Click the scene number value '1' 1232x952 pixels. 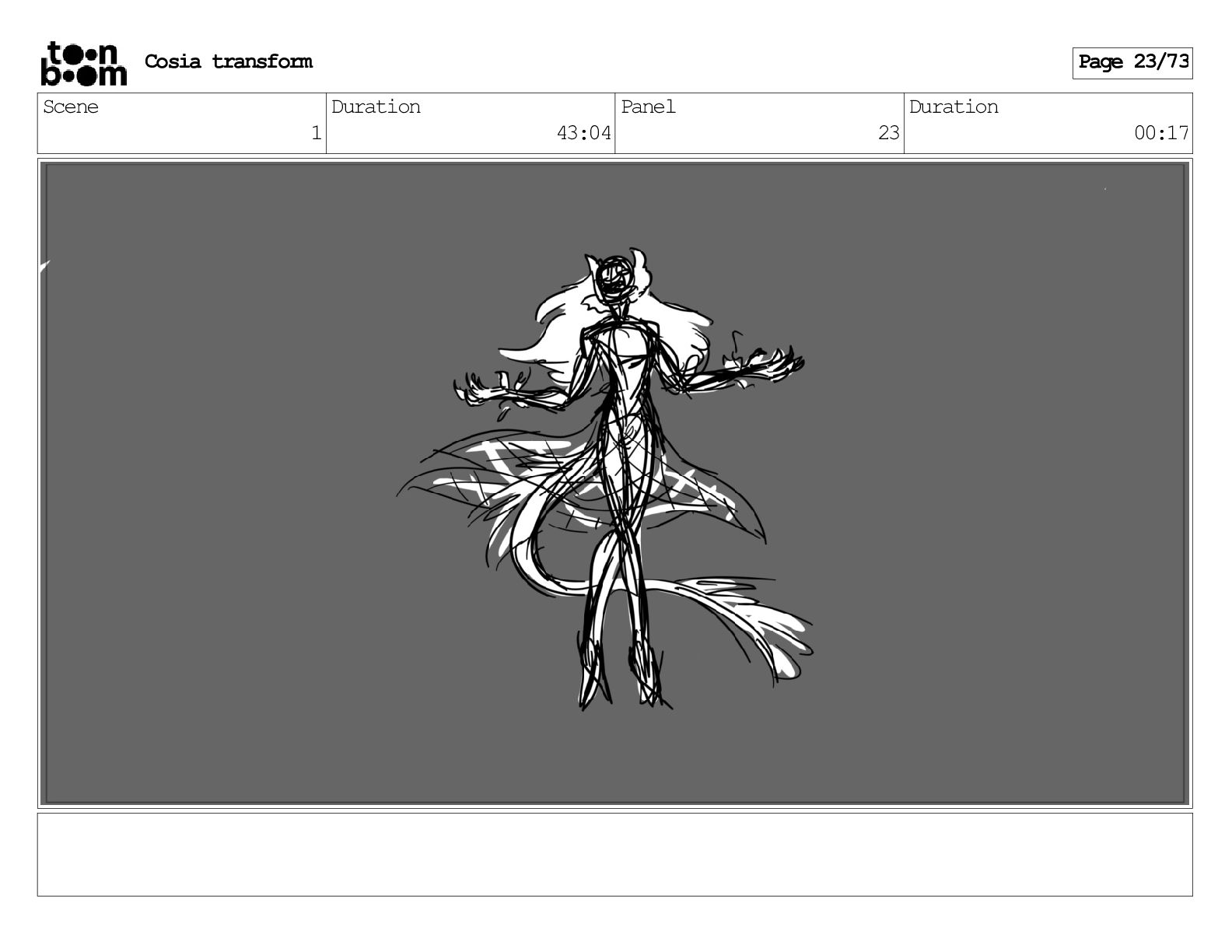click(316, 133)
